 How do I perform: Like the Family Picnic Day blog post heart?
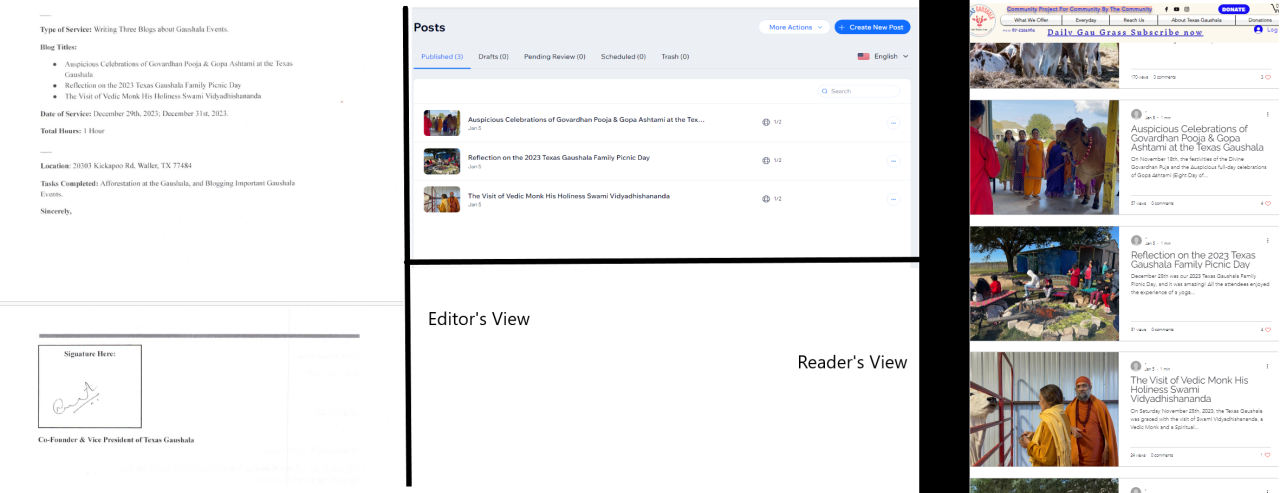(x=1268, y=329)
